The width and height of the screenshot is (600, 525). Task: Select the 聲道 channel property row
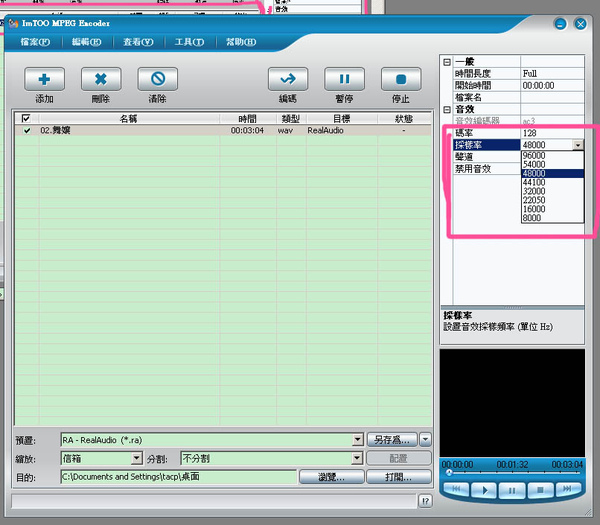click(487, 157)
